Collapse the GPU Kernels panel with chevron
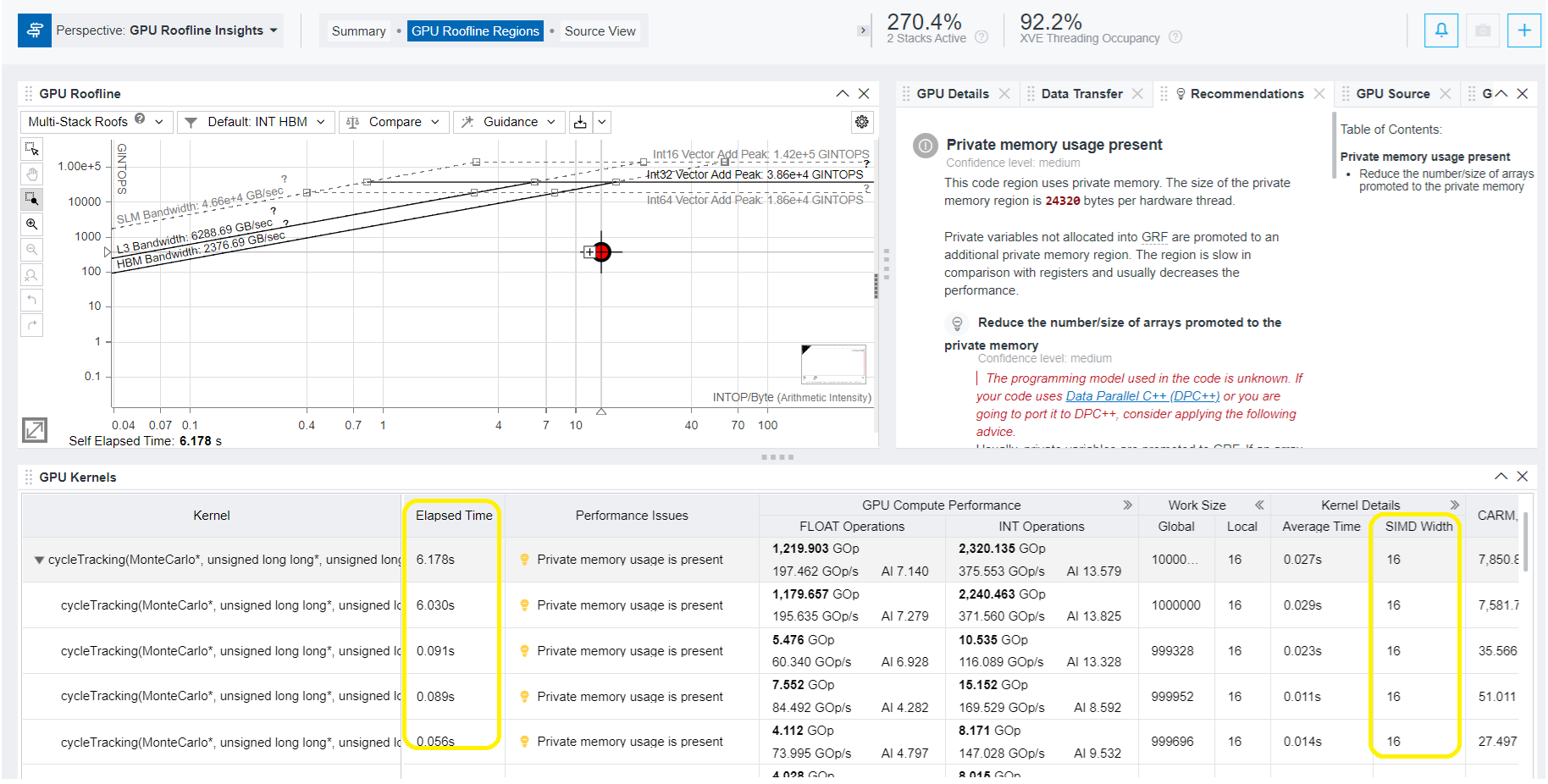 1501,477
